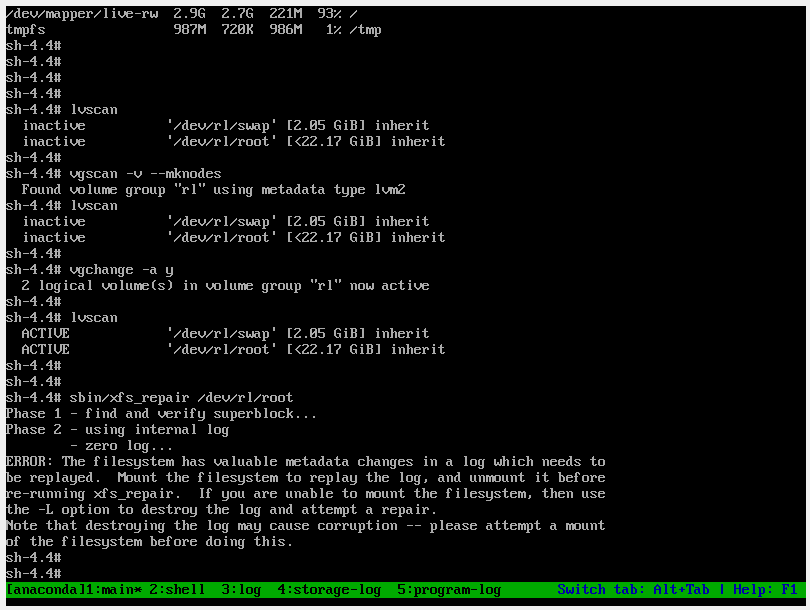Image resolution: width=810 pixels, height=610 pixels.
Task: Click the xfs_repair command line
Action: [150, 396]
